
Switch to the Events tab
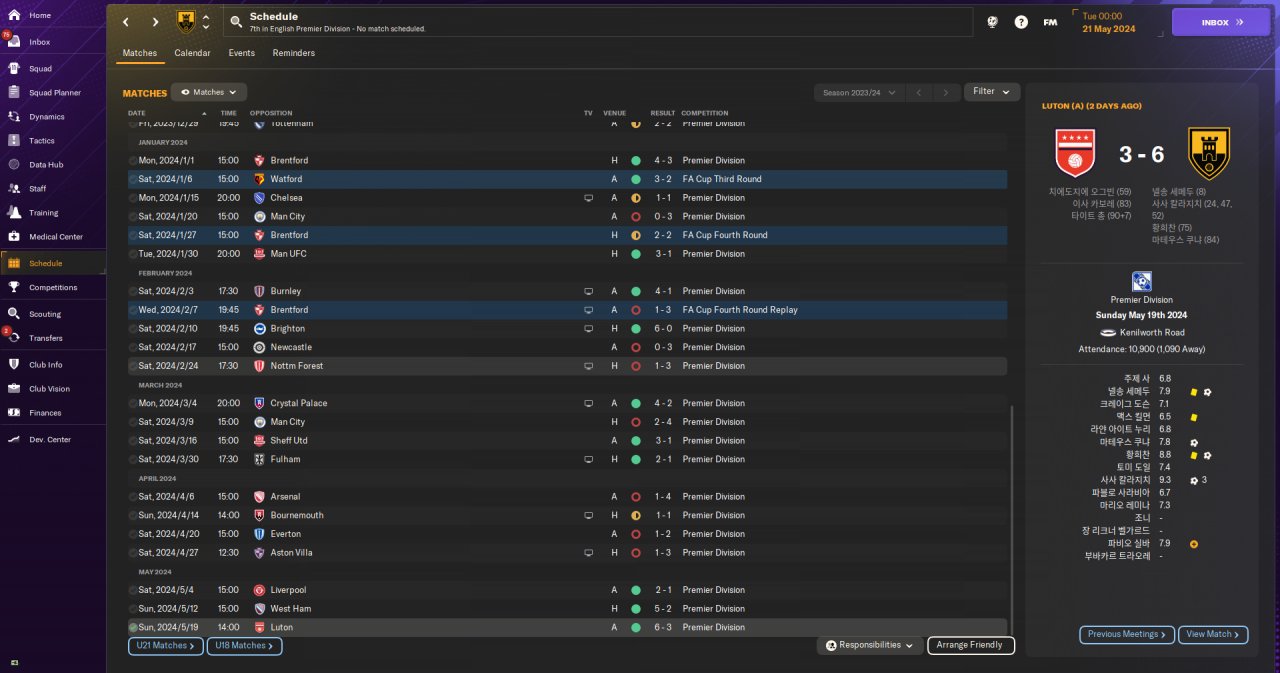(241, 53)
